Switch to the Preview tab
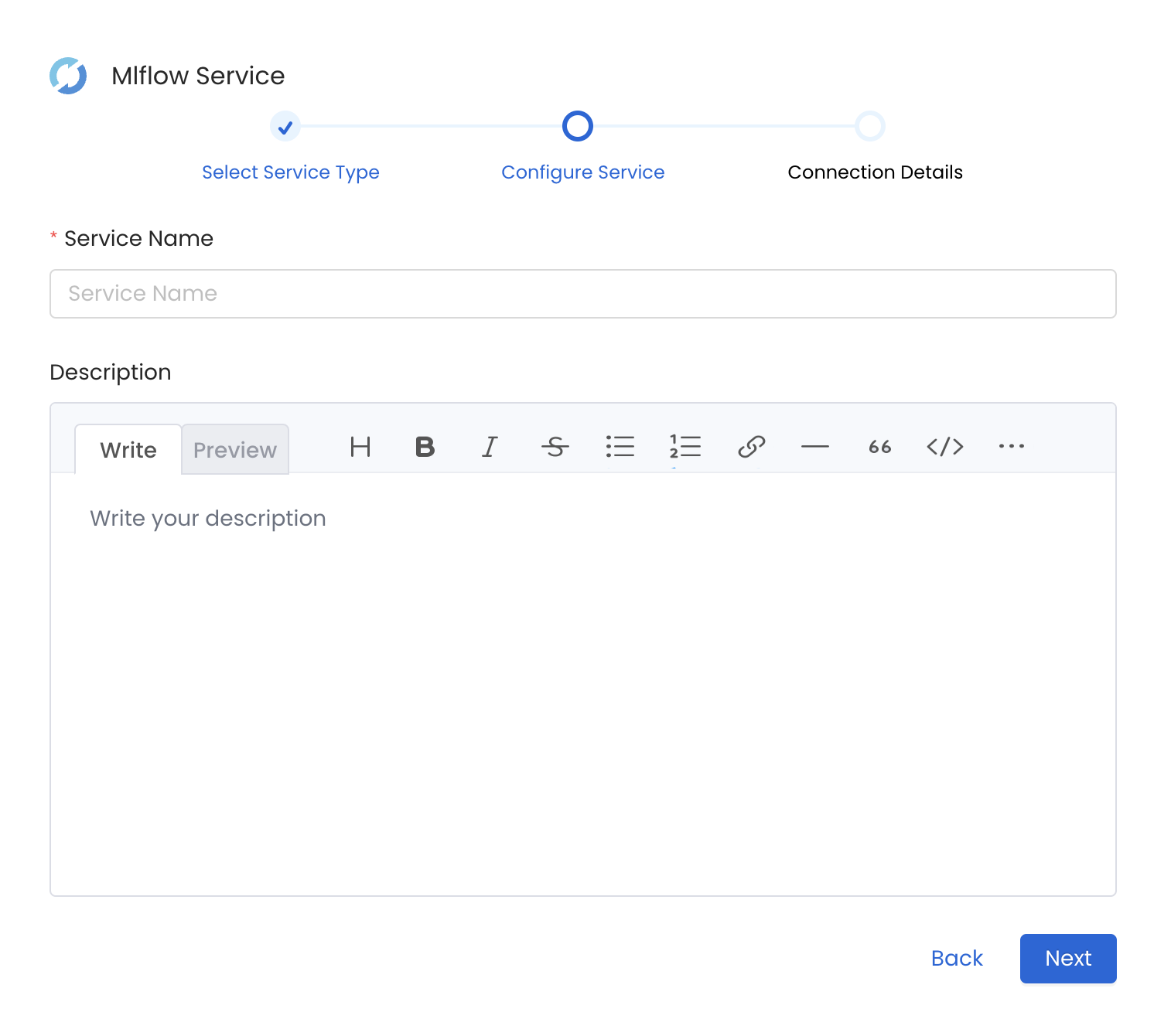Image resolution: width=1171 pixels, height=1036 pixels. (235, 449)
